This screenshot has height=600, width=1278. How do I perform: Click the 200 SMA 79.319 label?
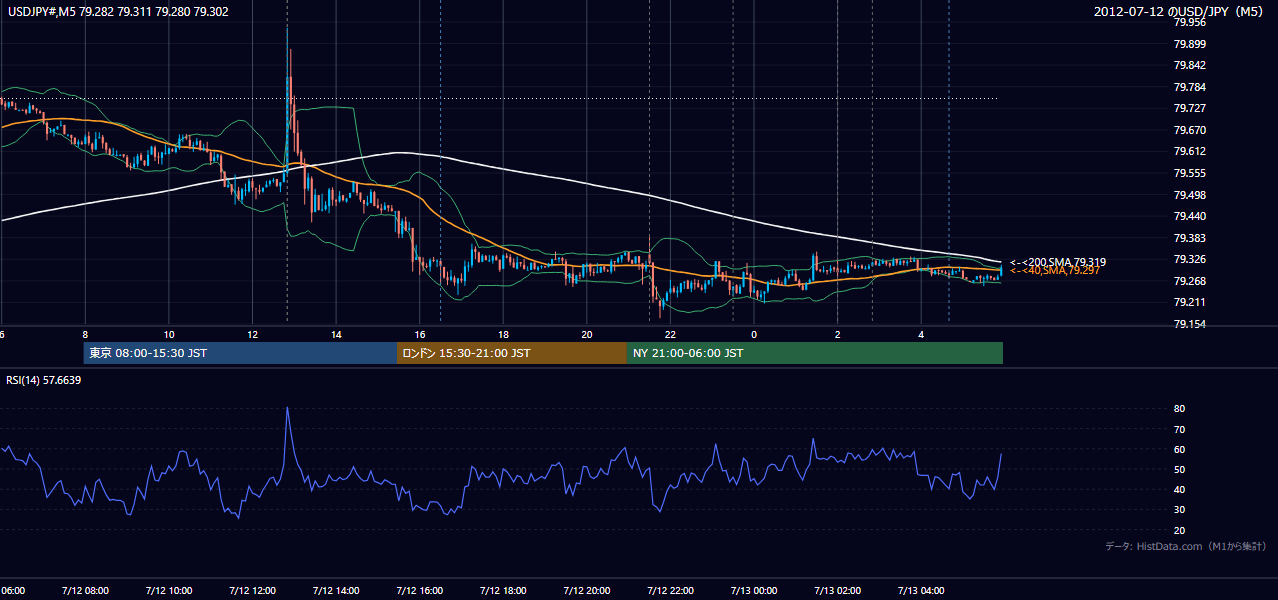point(1058,262)
